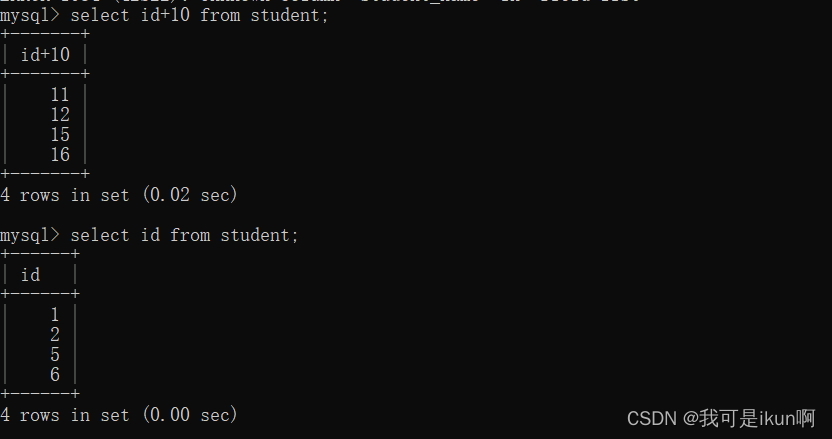Click the CSDN watermark text
The width and height of the screenshot is (832, 439).
[652, 419]
